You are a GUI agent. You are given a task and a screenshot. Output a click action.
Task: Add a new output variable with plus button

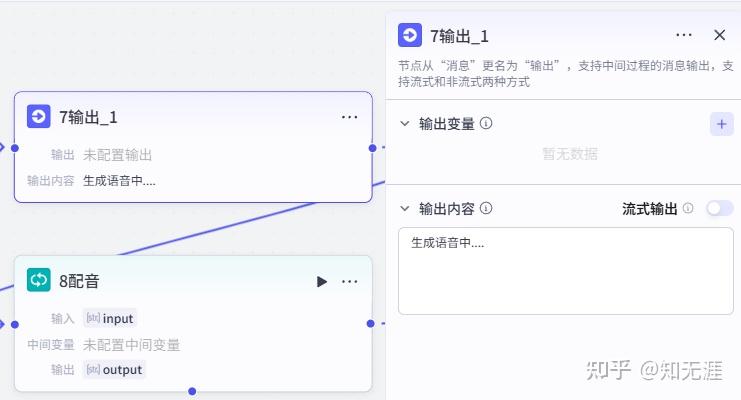pos(722,124)
